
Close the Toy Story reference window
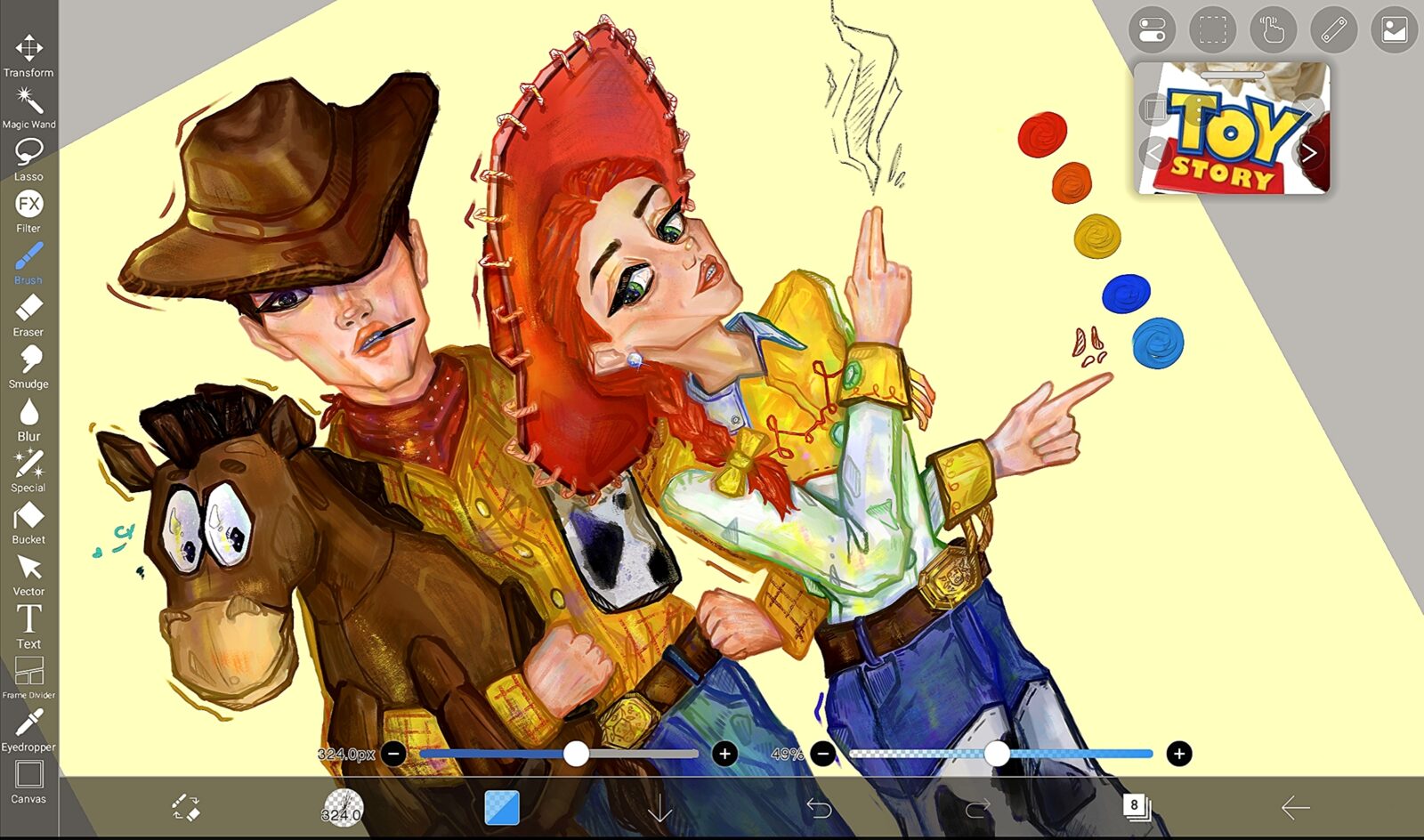[x=1309, y=109]
